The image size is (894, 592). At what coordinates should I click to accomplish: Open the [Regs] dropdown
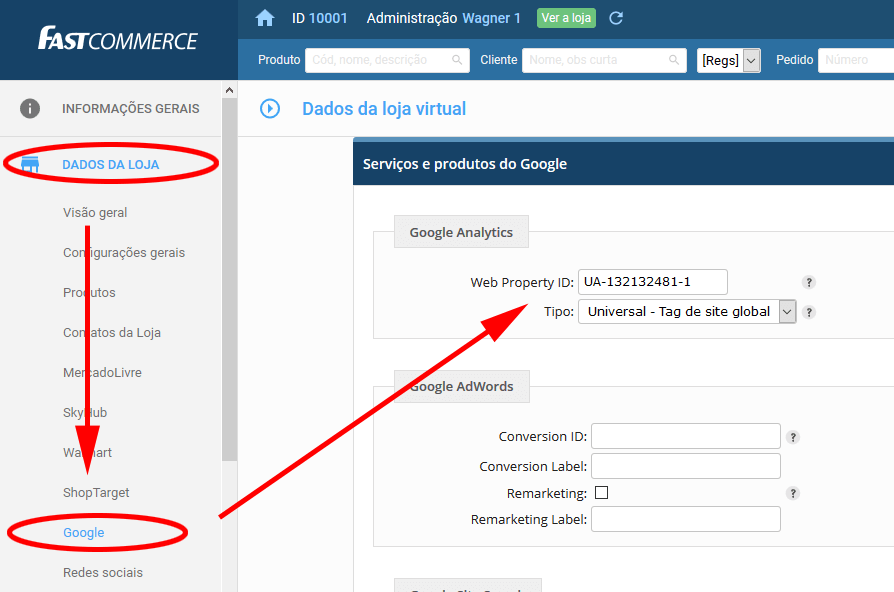click(x=728, y=60)
